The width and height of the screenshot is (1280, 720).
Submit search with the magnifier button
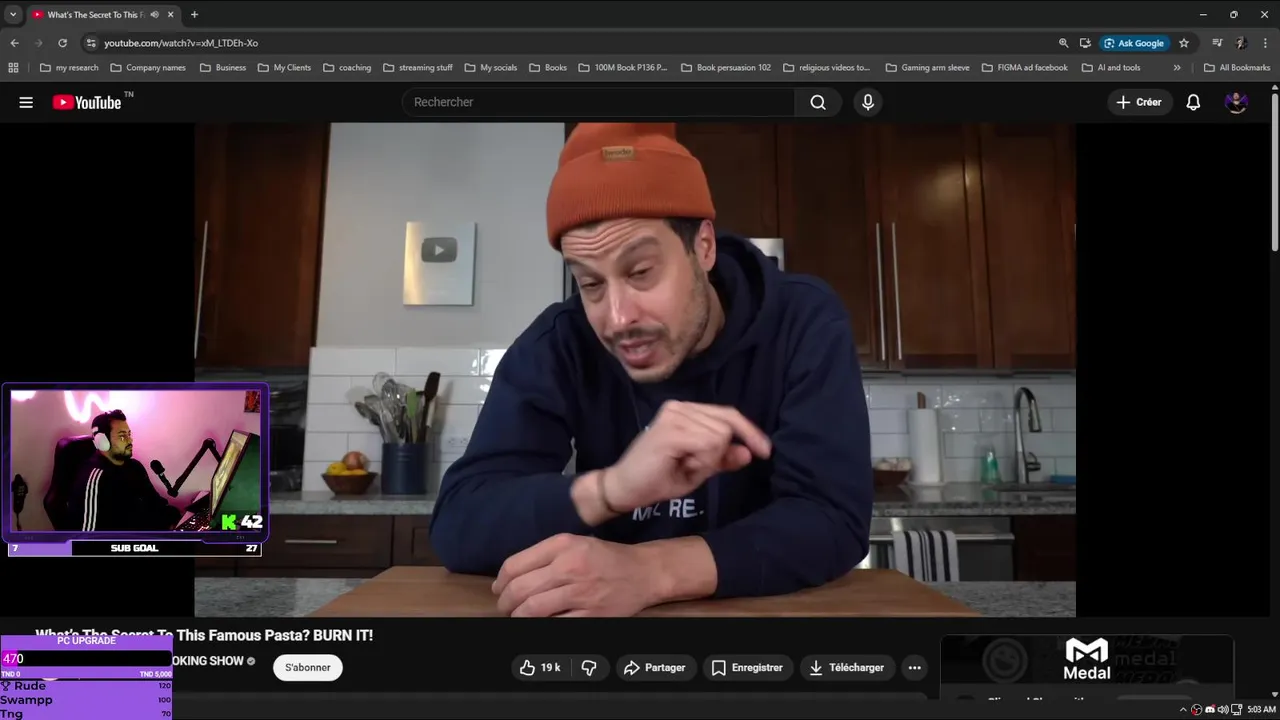(x=818, y=102)
